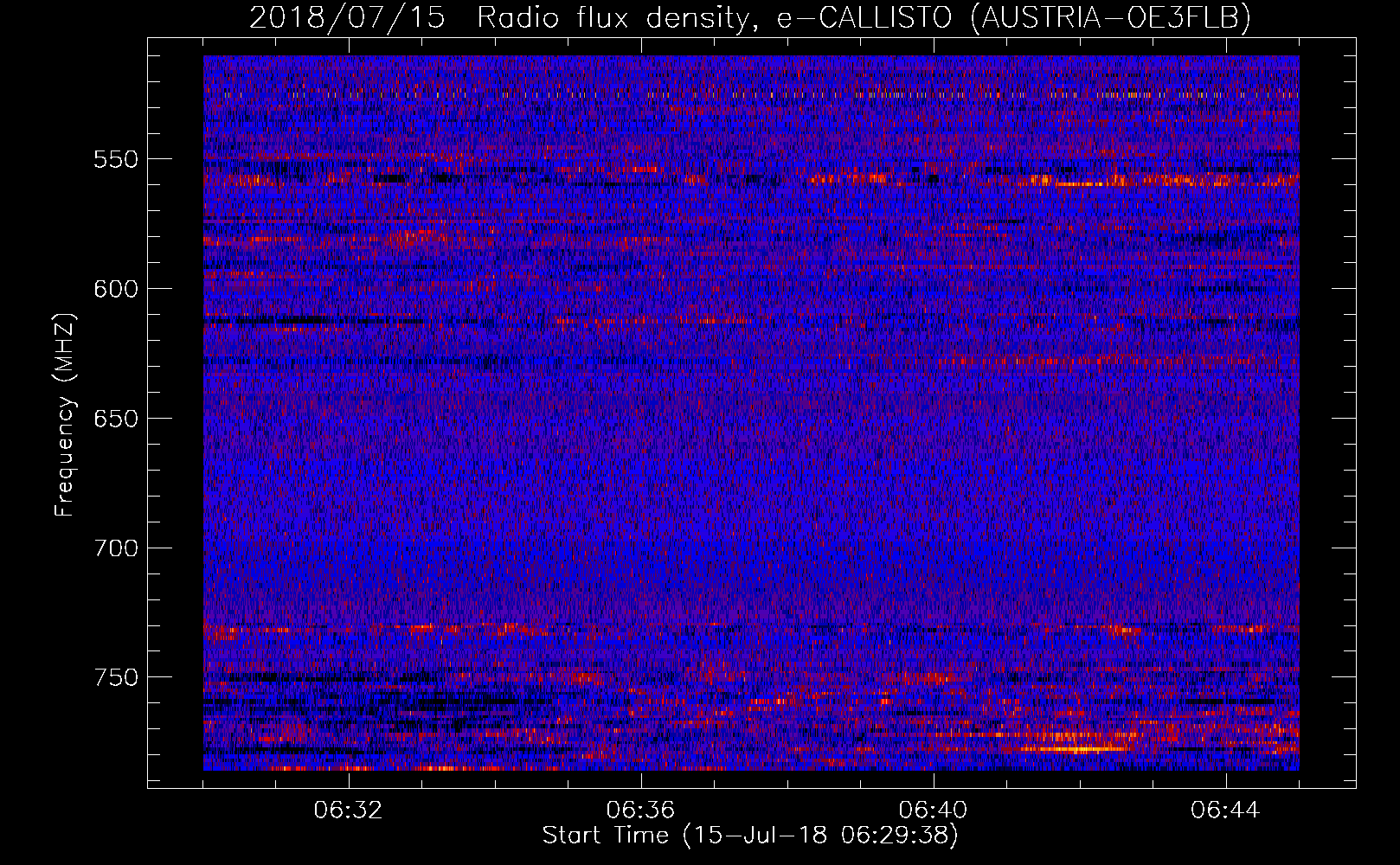Click the 06:44 time tick label

click(1225, 811)
